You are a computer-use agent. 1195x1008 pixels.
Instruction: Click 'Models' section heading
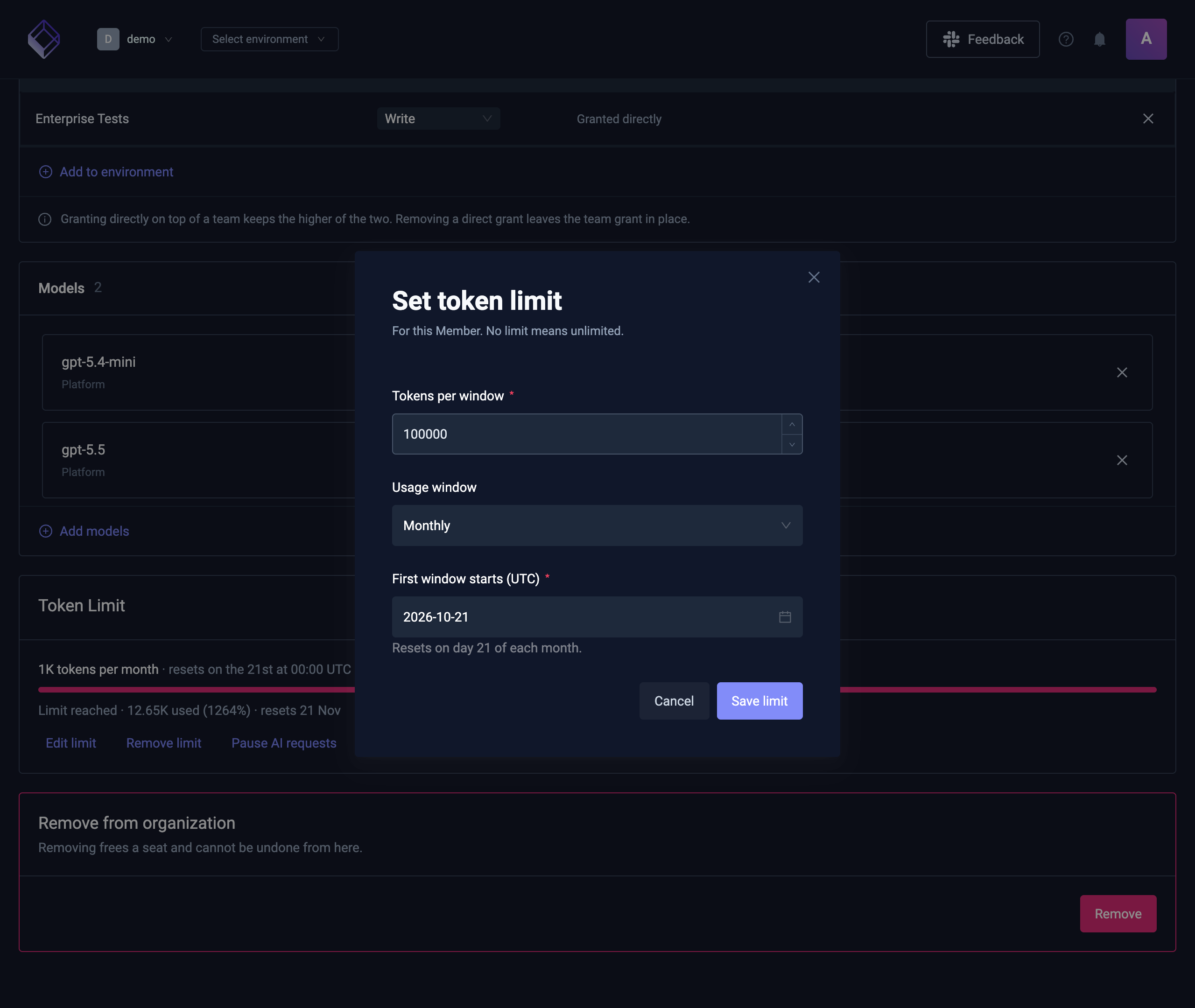(61, 288)
